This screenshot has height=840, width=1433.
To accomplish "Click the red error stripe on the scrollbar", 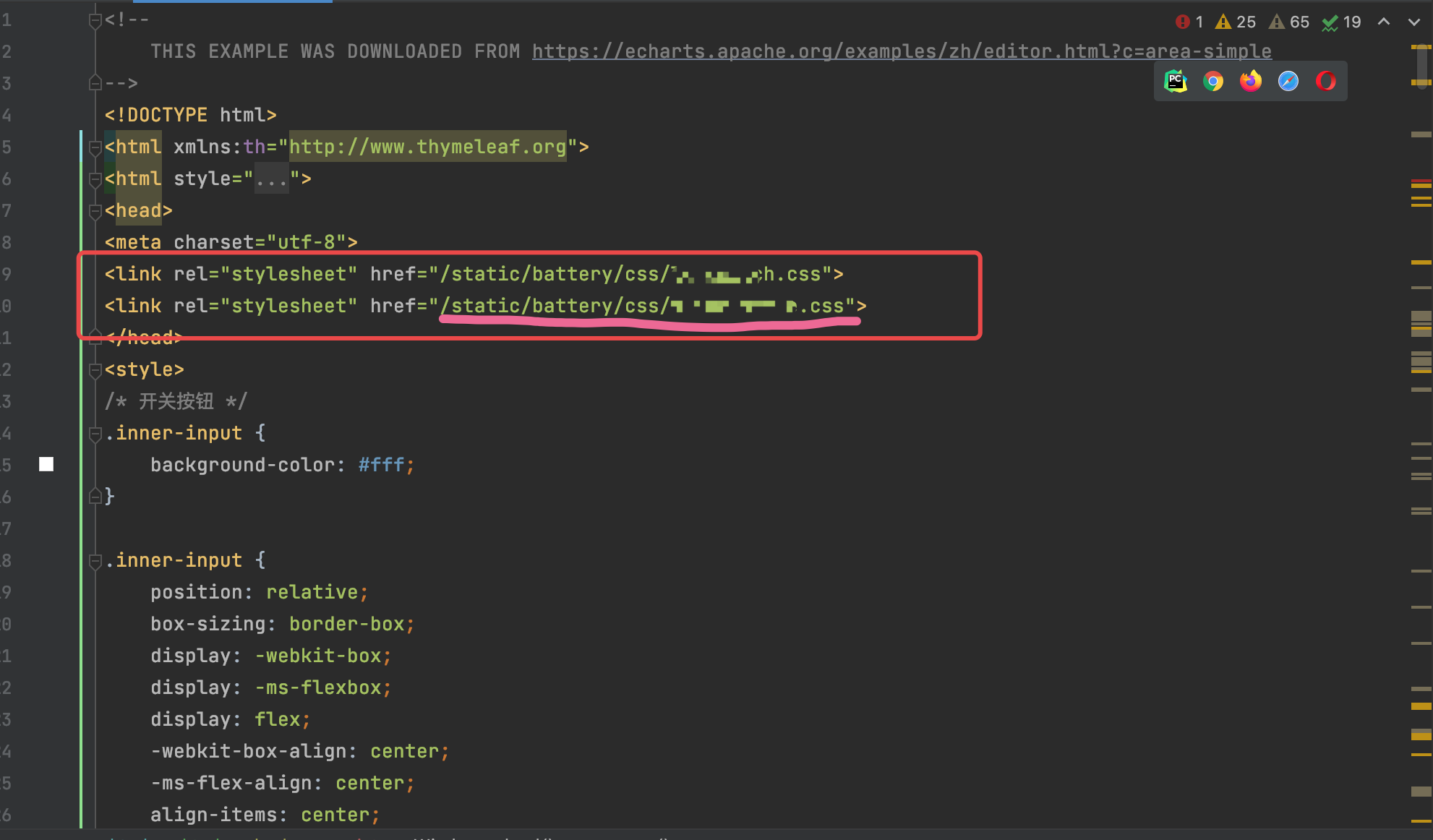I will point(1421,180).
